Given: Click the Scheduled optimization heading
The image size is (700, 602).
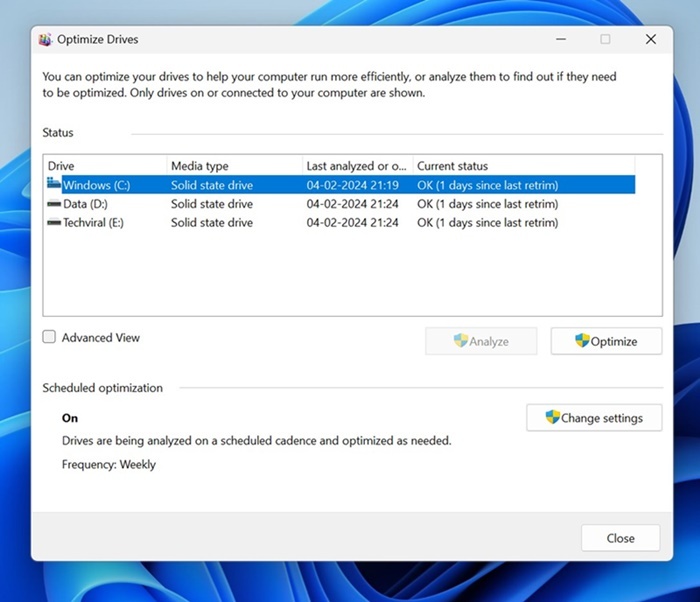Looking at the screenshot, I should point(103,388).
